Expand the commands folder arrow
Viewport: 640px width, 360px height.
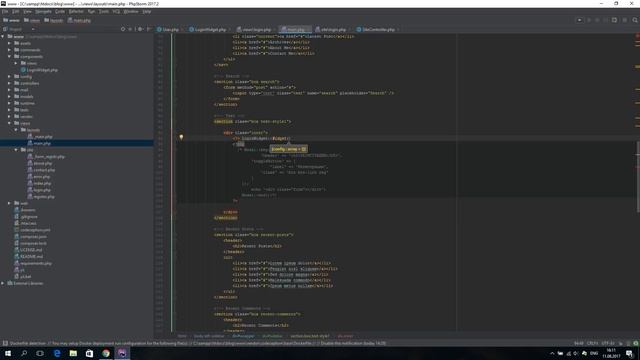(9, 50)
